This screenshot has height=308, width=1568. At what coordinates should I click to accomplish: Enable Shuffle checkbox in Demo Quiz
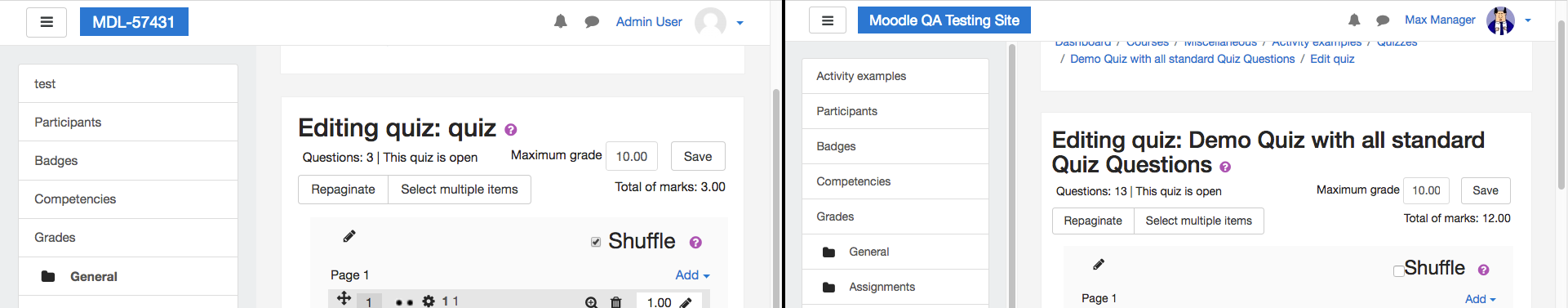click(x=1399, y=271)
